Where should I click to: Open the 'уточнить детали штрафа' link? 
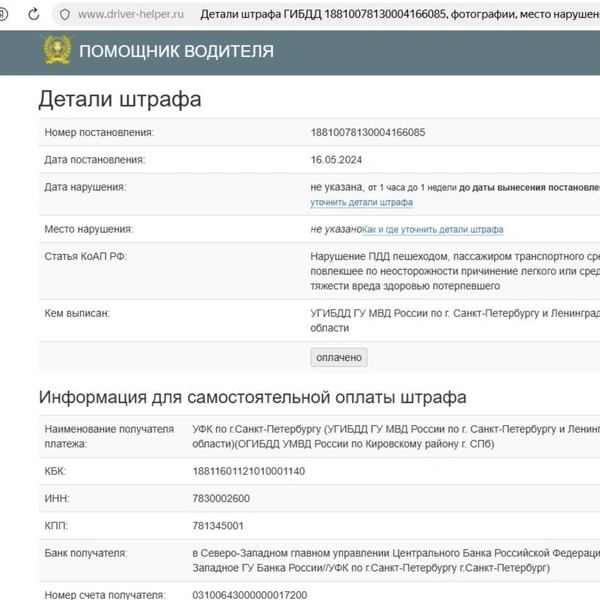coord(361,202)
